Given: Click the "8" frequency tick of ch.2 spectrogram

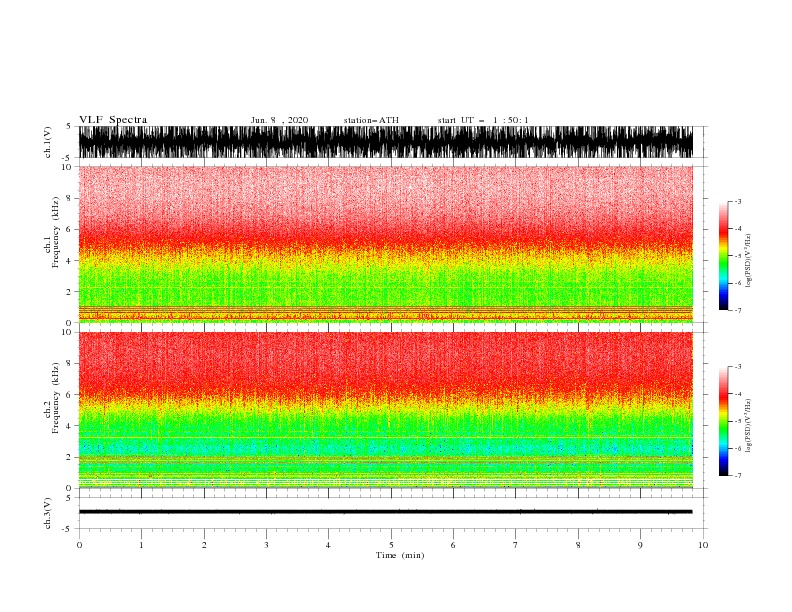Looking at the screenshot, I should click(69, 364).
